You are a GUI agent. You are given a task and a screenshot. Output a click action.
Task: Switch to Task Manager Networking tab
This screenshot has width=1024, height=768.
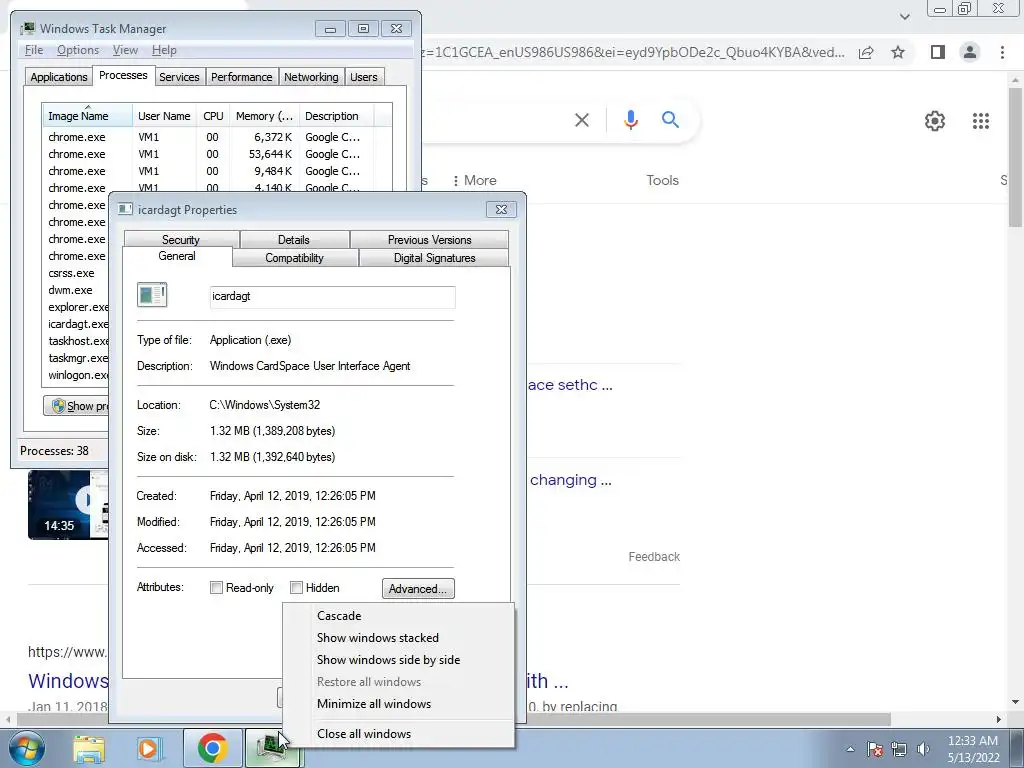311,77
